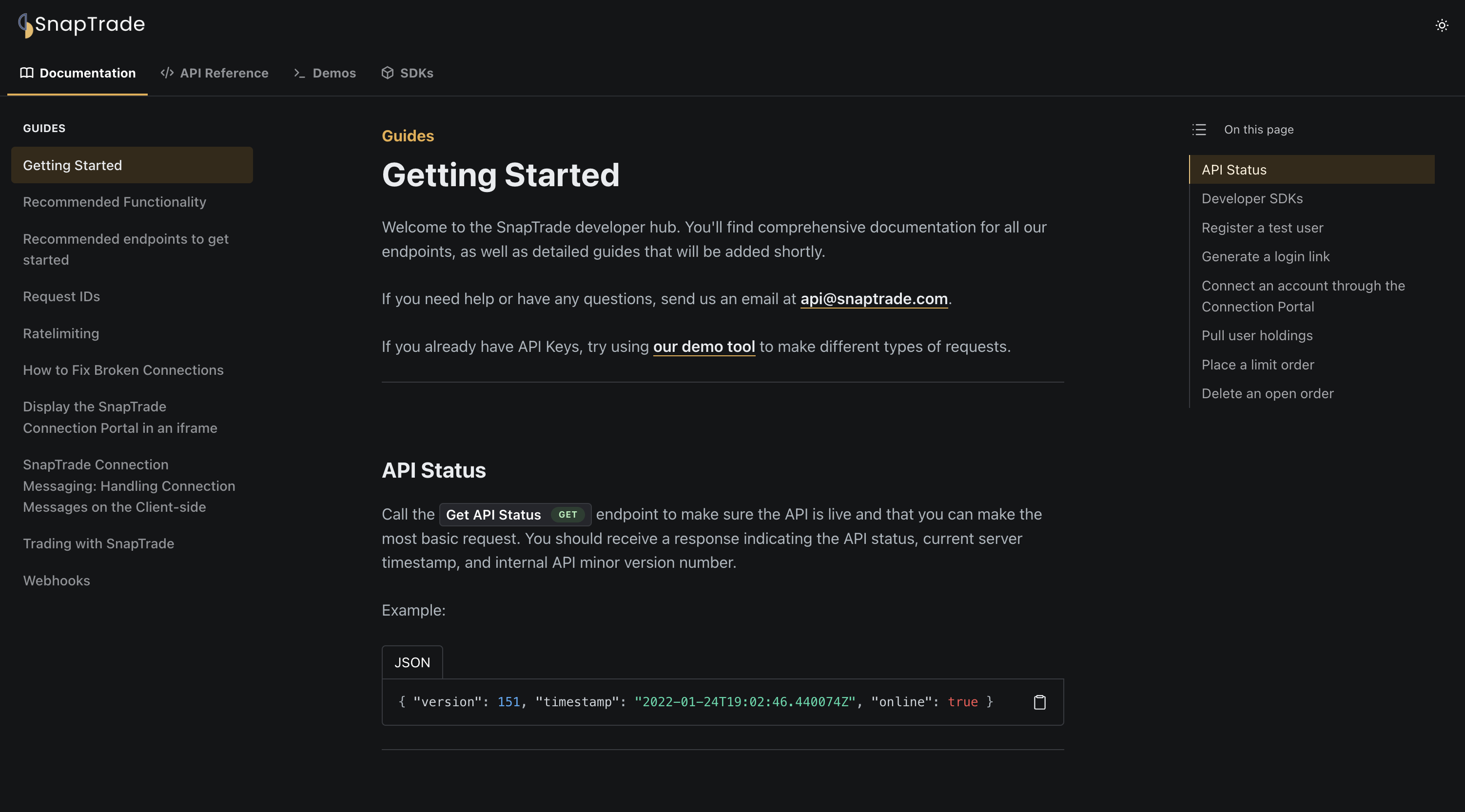Jump to Developer SDKs section

[1252, 198]
